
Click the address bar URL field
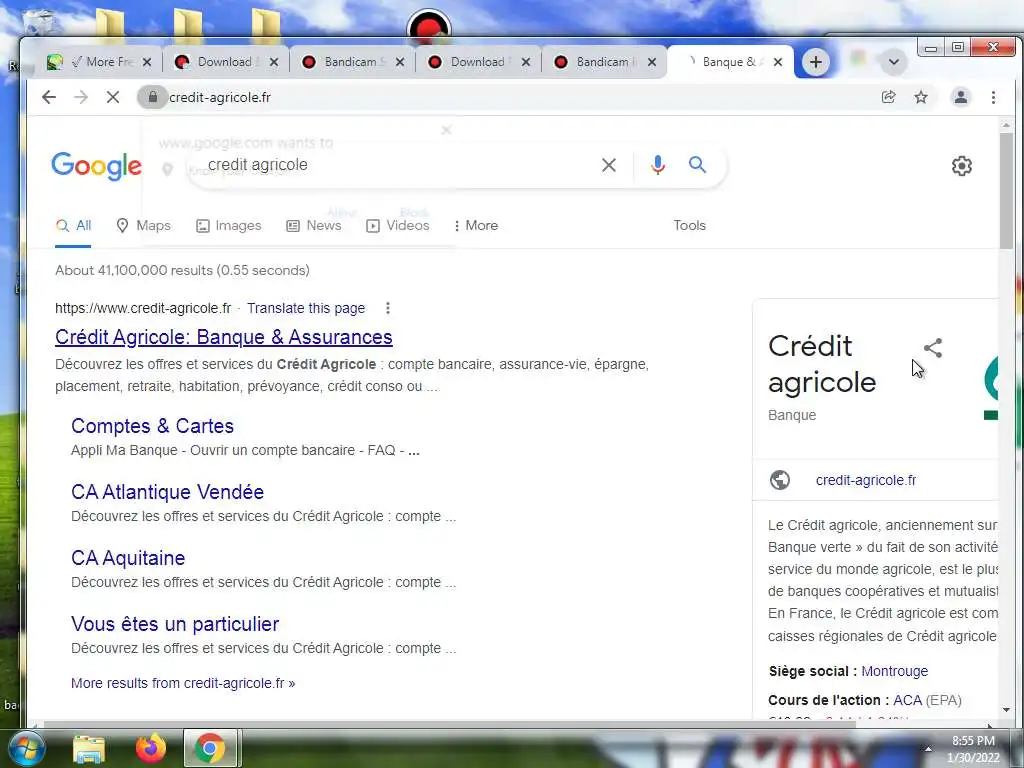[x=509, y=97]
